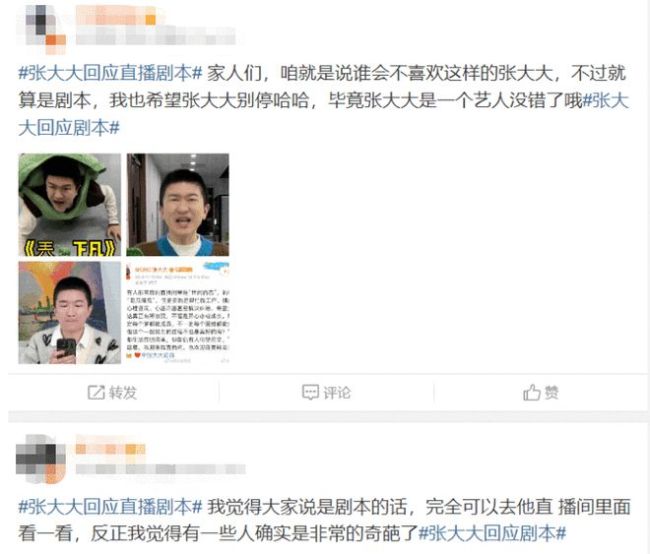This screenshot has width=650, height=554.
Task: Click the 评论 text label
Action: tap(337, 393)
